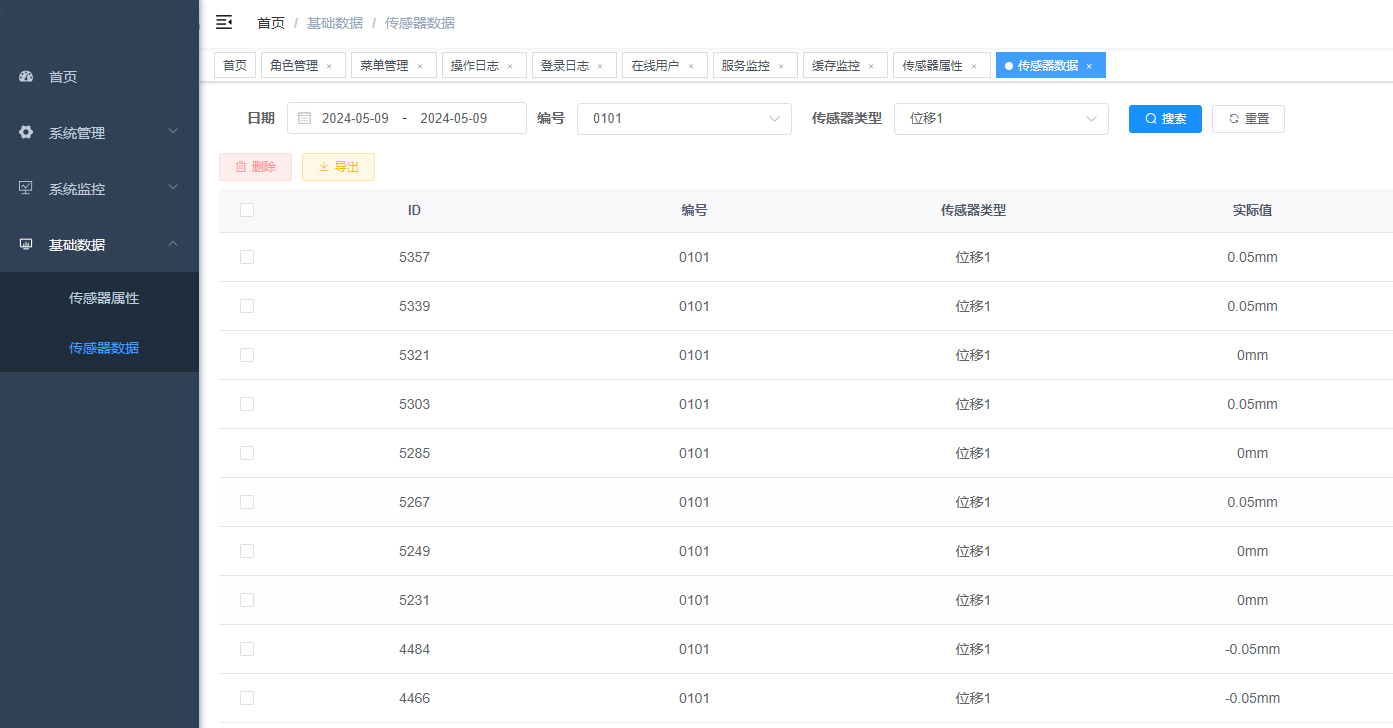Click the red 删除 button

(255, 167)
